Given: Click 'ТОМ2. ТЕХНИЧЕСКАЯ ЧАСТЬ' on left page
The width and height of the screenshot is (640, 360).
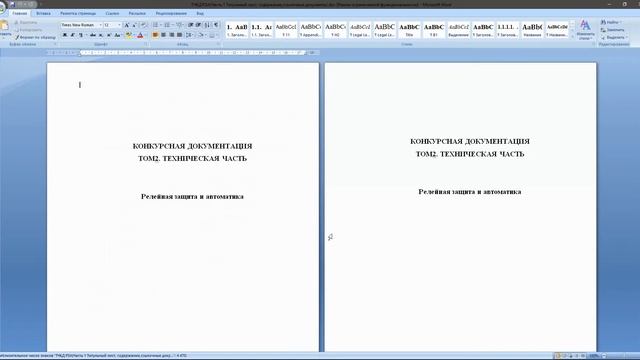Looking at the screenshot, I should click(x=192, y=158).
